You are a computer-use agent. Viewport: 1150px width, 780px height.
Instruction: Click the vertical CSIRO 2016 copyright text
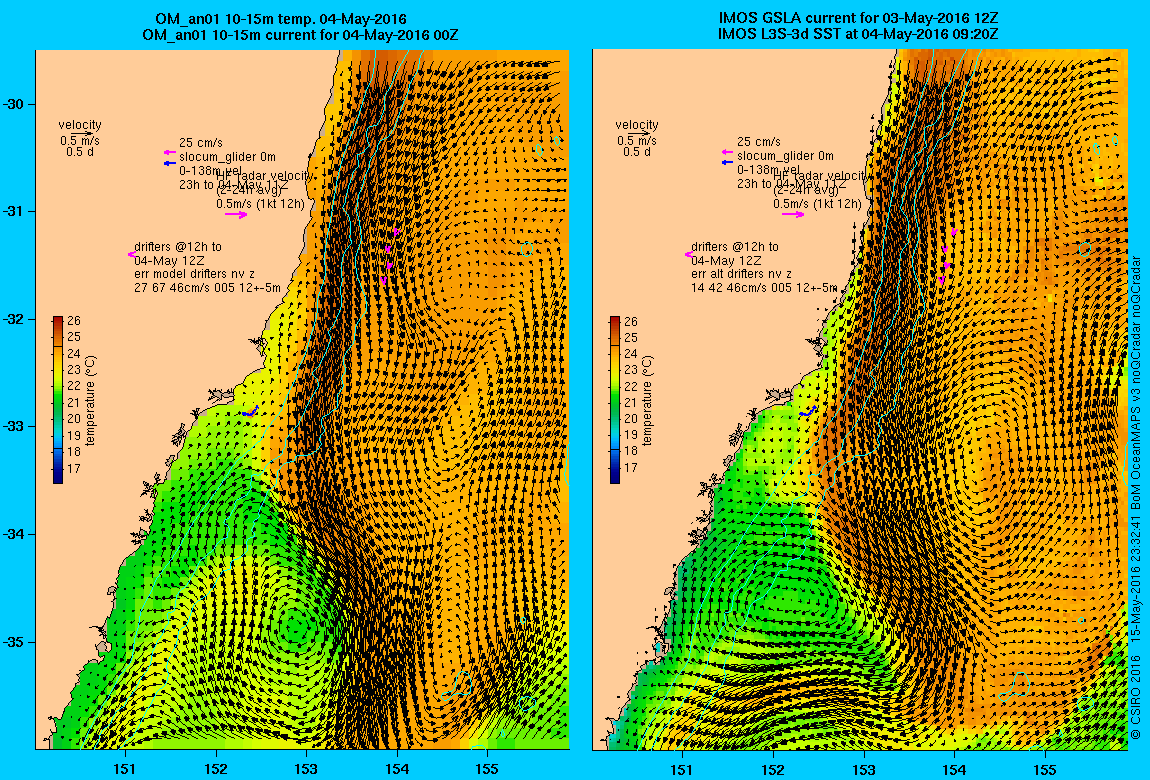(x=1136, y=498)
